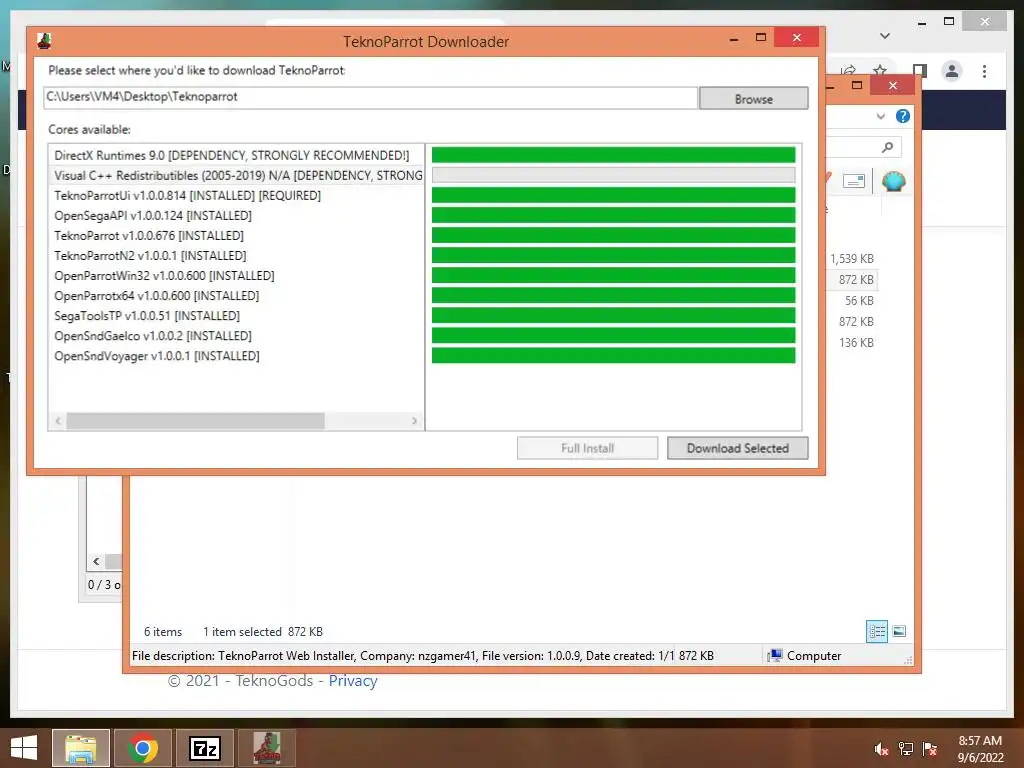Open the network tray icon
The image size is (1024, 768).
coord(906,749)
